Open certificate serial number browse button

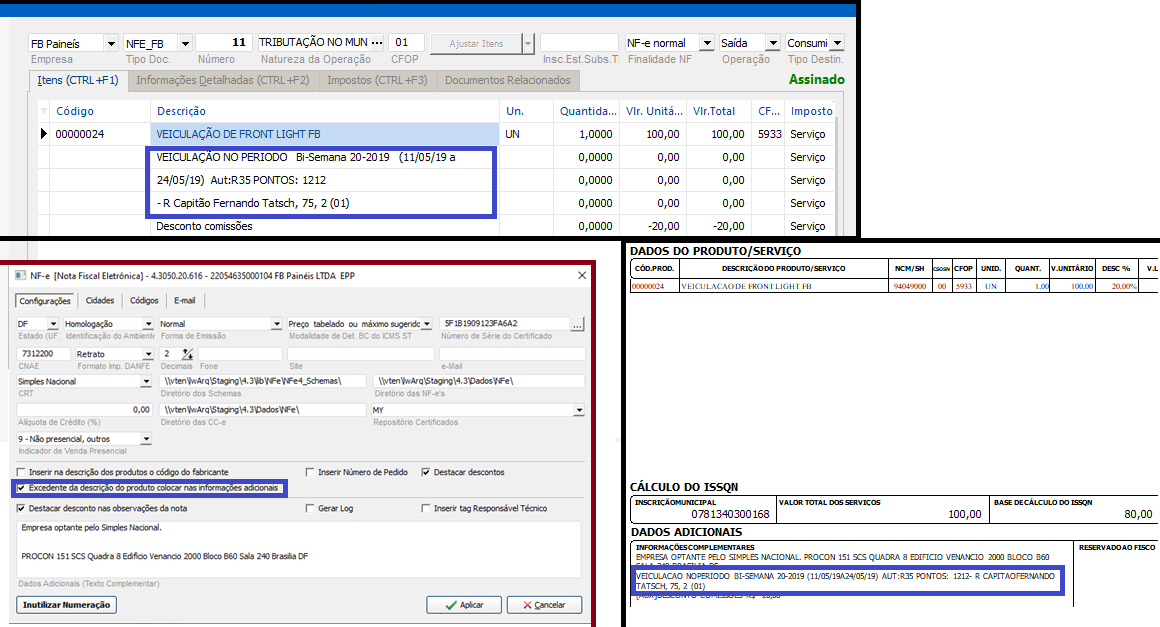(577, 324)
